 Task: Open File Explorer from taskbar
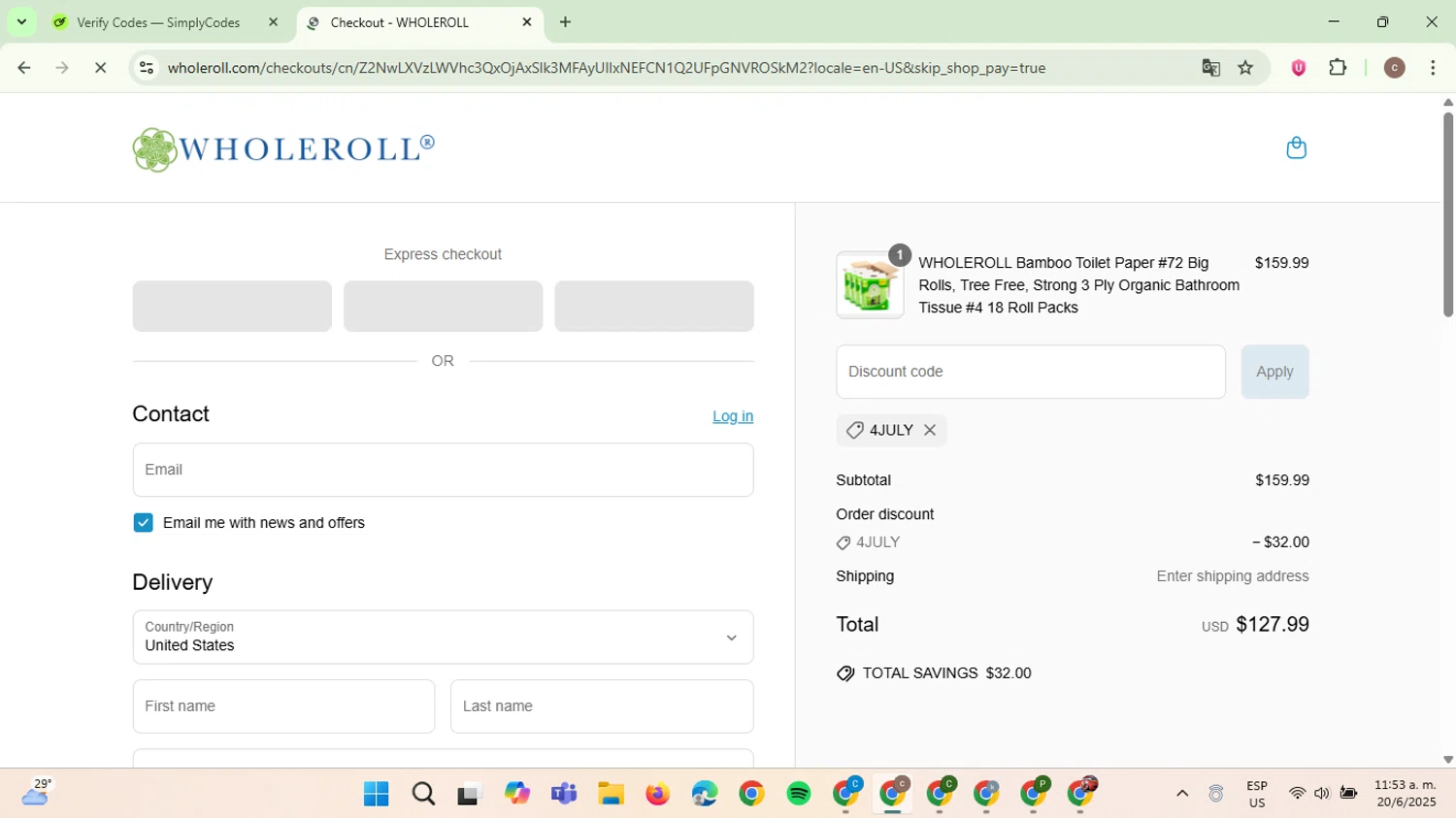611,794
